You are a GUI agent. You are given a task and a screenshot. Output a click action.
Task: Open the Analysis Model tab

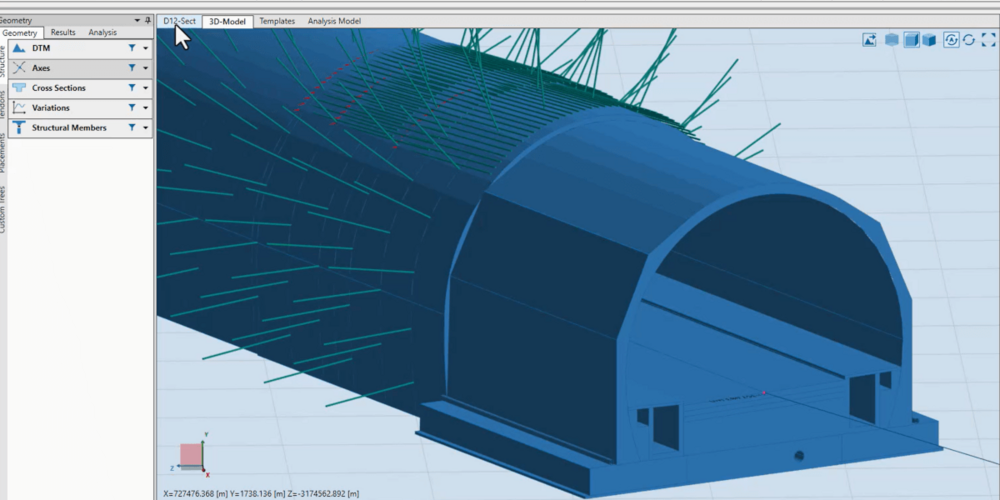[334, 20]
